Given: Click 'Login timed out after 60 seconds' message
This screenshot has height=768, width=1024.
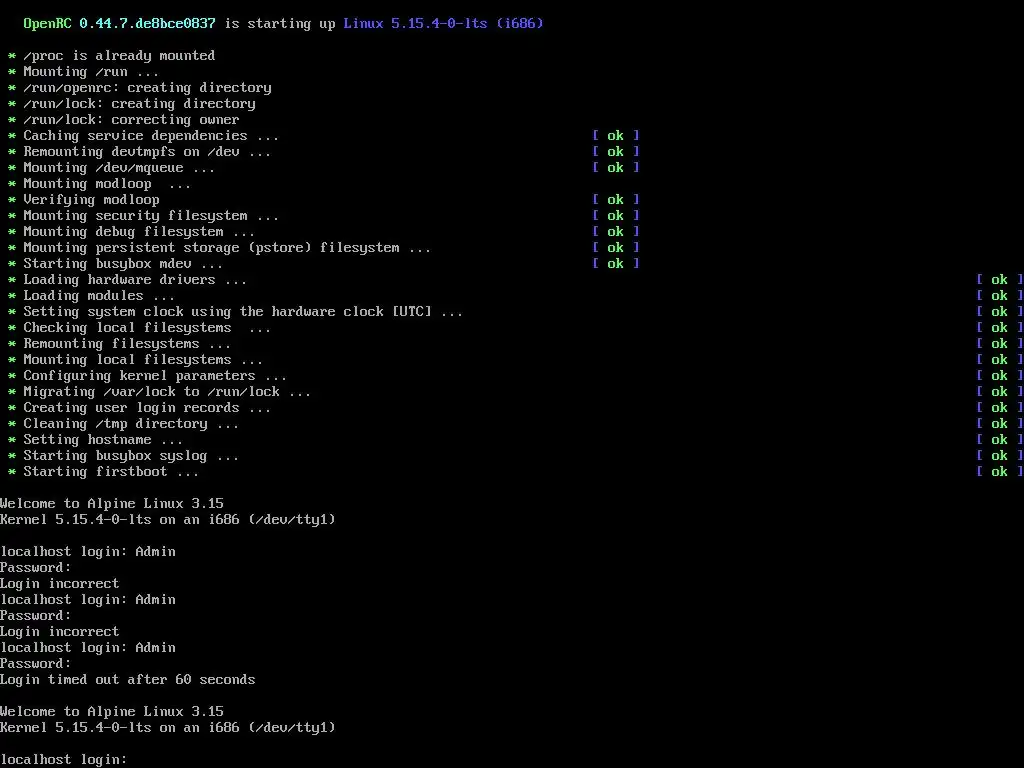Looking at the screenshot, I should click(x=127, y=680).
